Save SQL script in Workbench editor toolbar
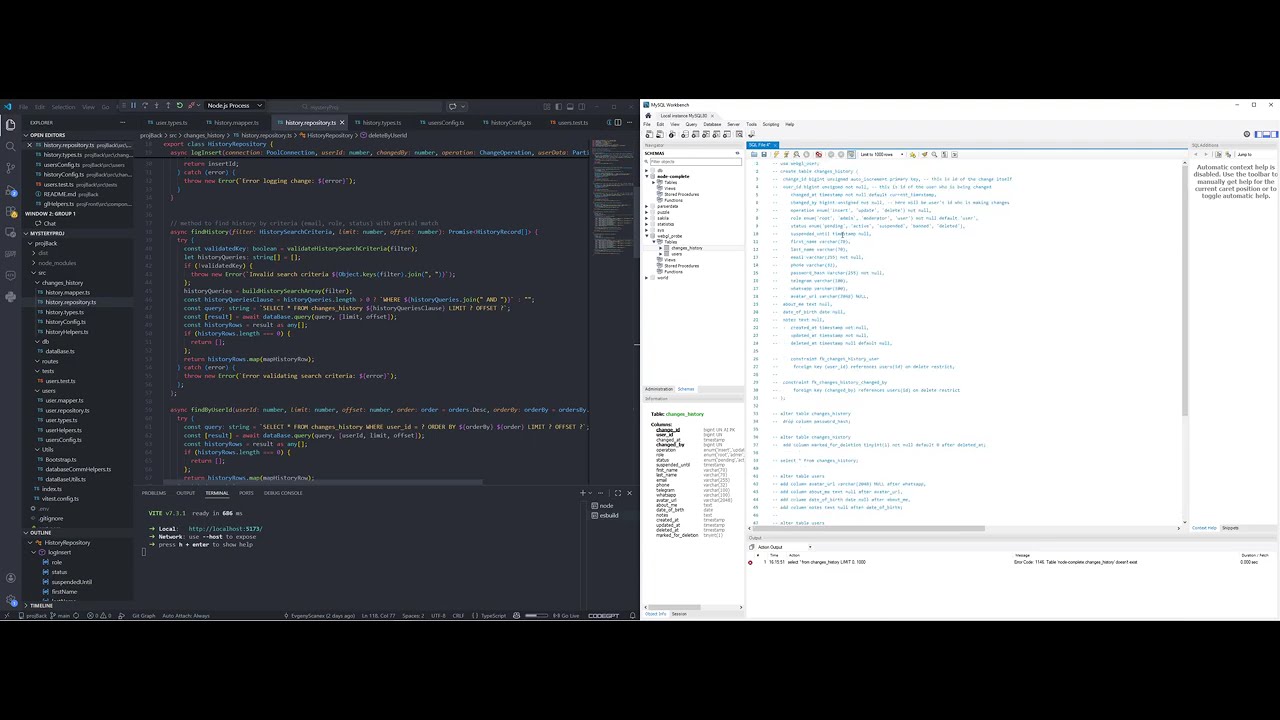Screen dimensions: 1280x720 click(764, 154)
